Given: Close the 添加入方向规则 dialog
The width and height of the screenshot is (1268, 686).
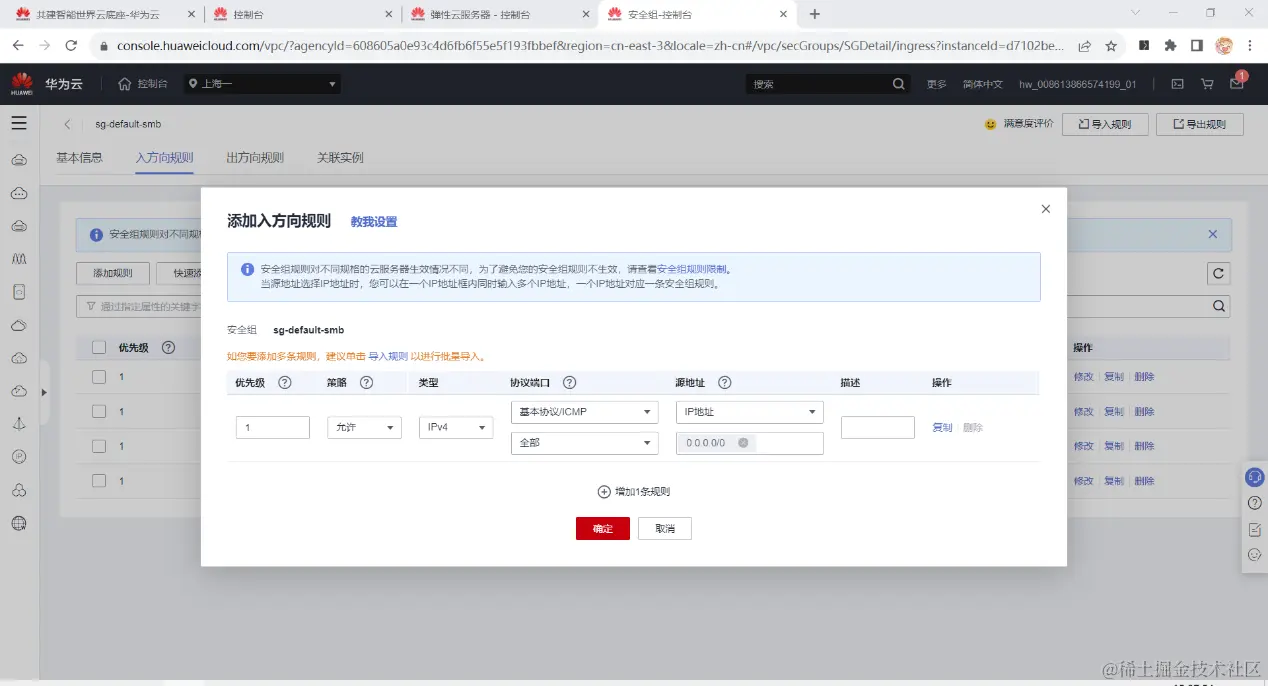Looking at the screenshot, I should click(1046, 209).
